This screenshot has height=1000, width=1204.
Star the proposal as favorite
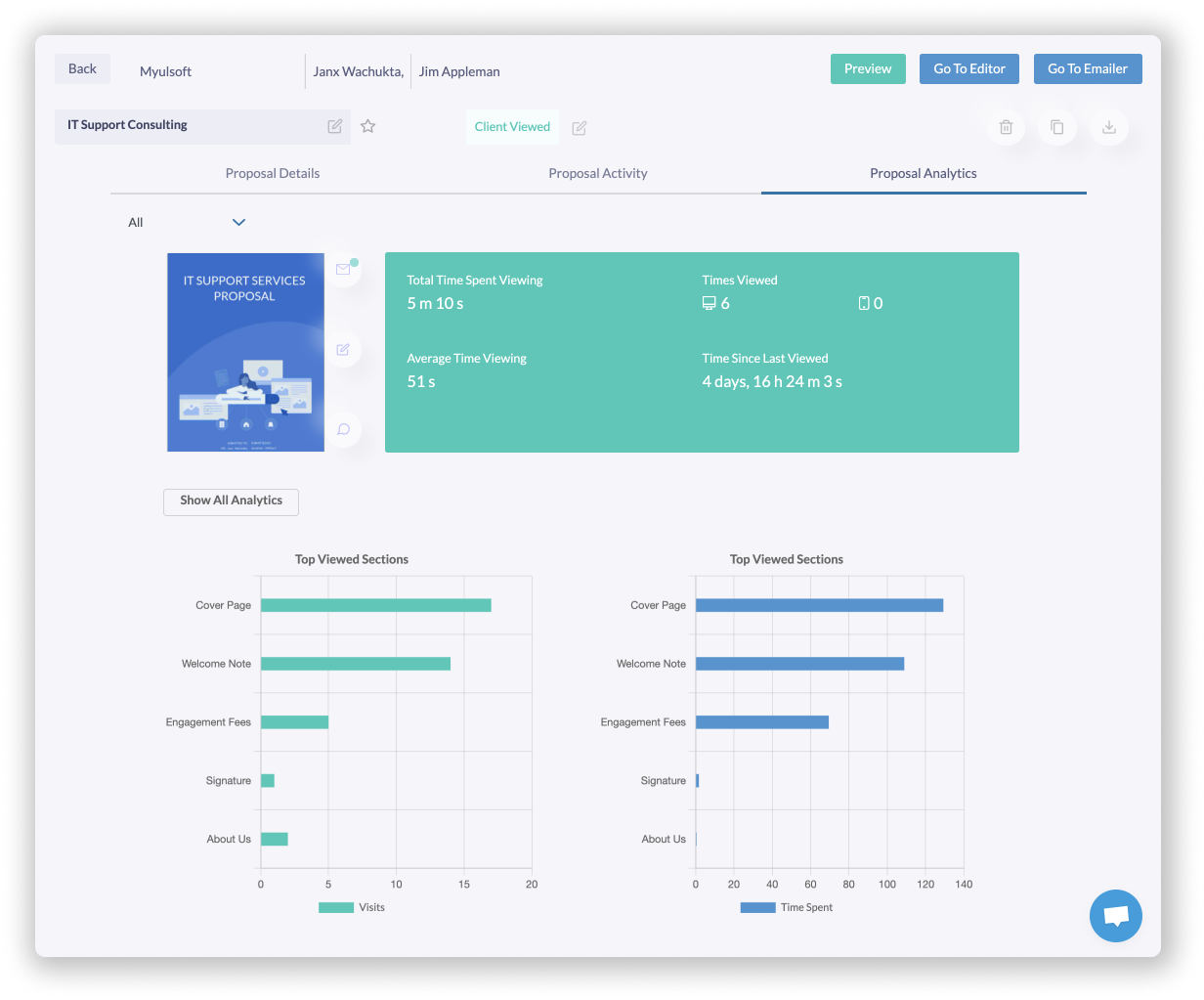coord(367,126)
